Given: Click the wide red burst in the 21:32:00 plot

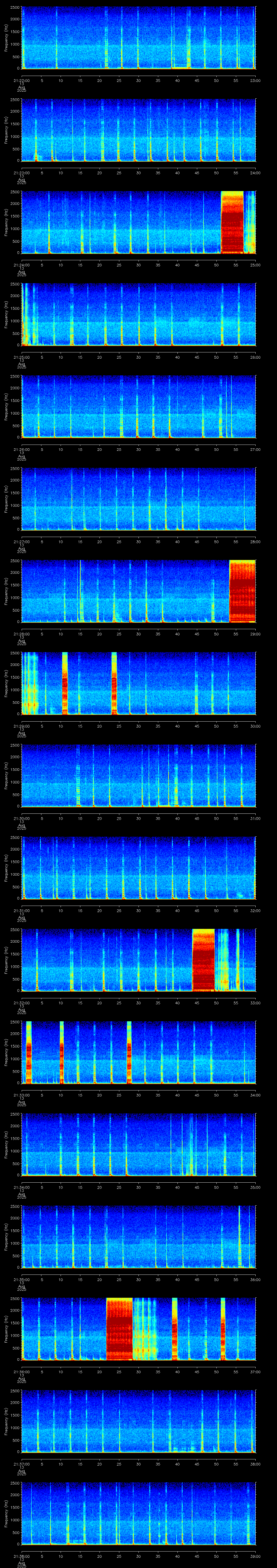Looking at the screenshot, I should pos(203,960).
